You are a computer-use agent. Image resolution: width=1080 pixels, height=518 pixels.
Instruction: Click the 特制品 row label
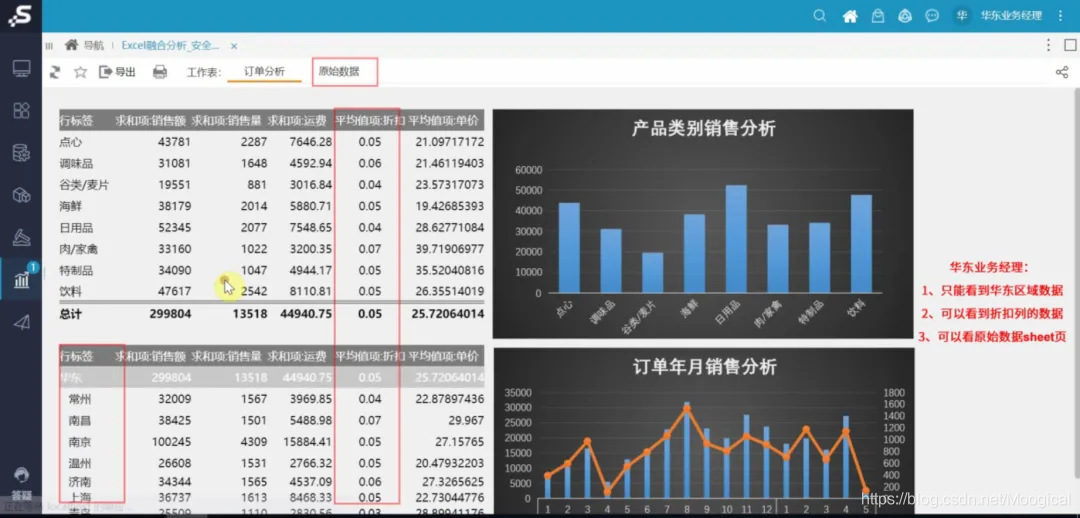tap(76, 270)
